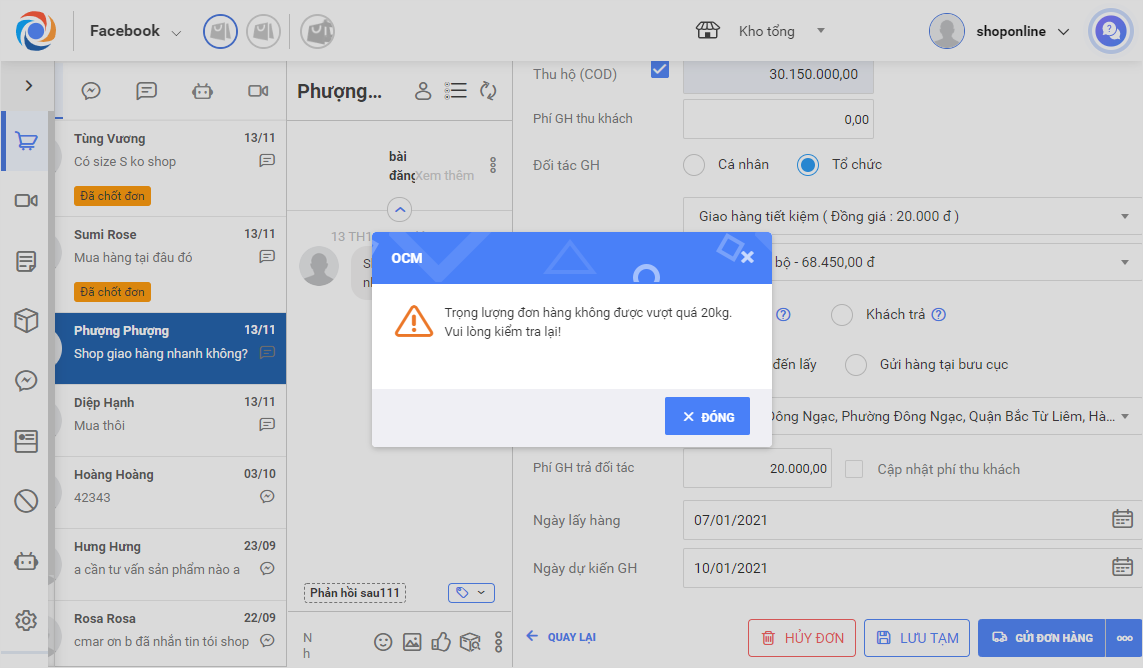Select the Khách trả radio option

pyautogui.click(x=842, y=314)
